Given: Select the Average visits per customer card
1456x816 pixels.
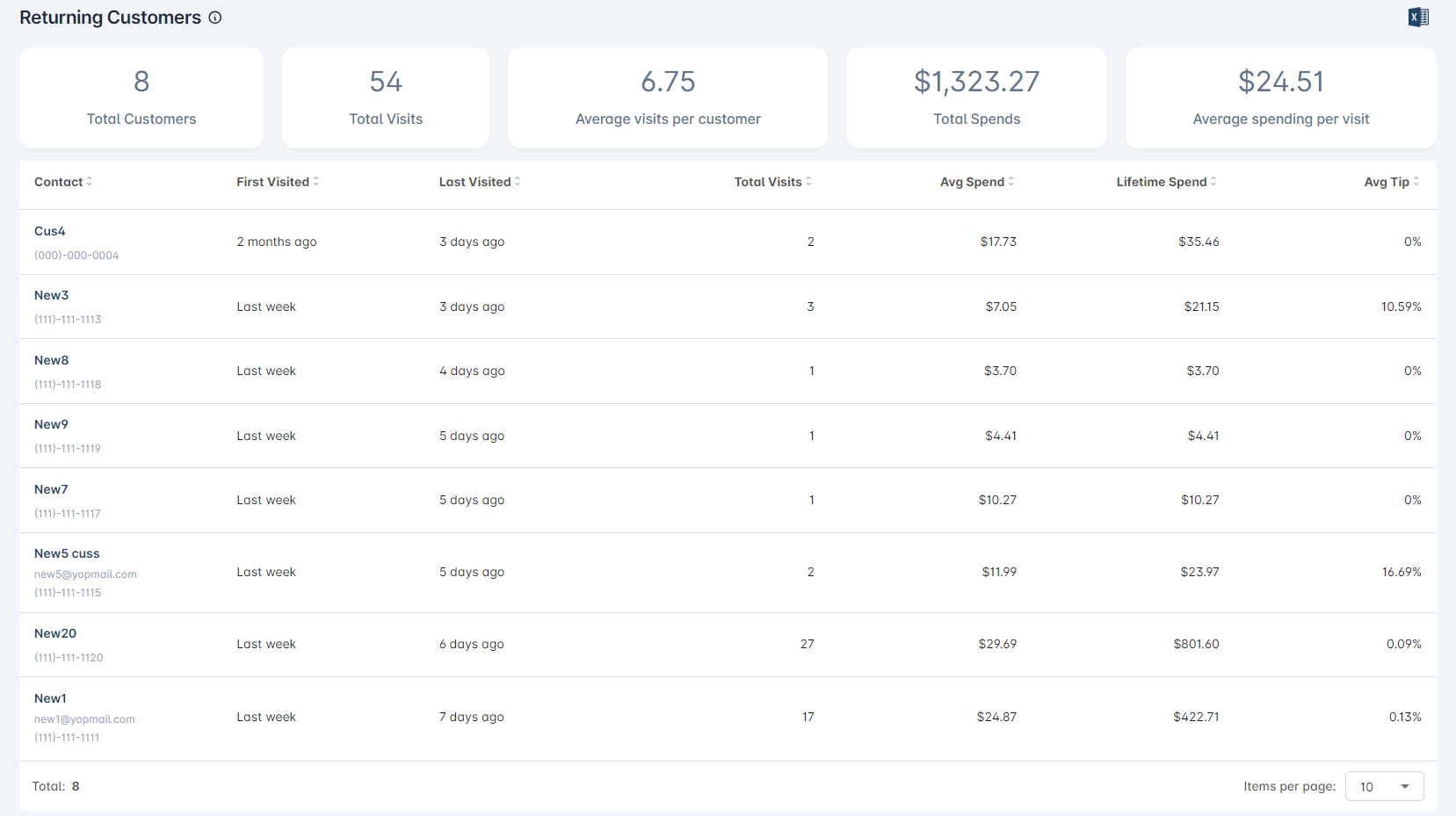Looking at the screenshot, I should (668, 97).
